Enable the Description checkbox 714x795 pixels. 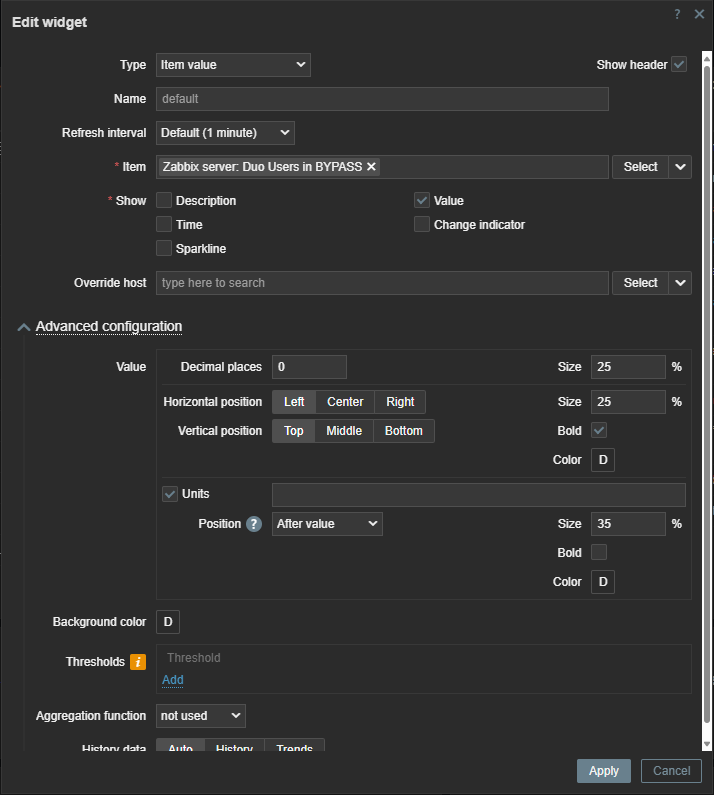tap(165, 201)
